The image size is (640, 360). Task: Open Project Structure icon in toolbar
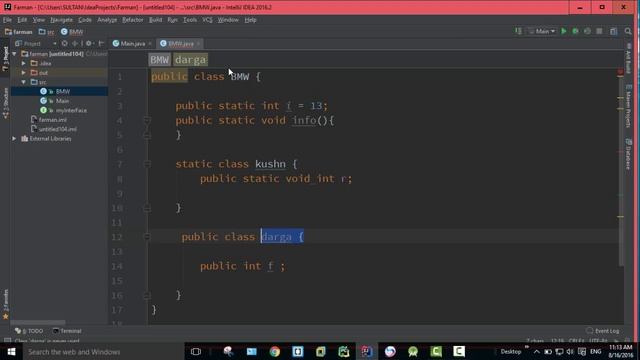(x=613, y=31)
